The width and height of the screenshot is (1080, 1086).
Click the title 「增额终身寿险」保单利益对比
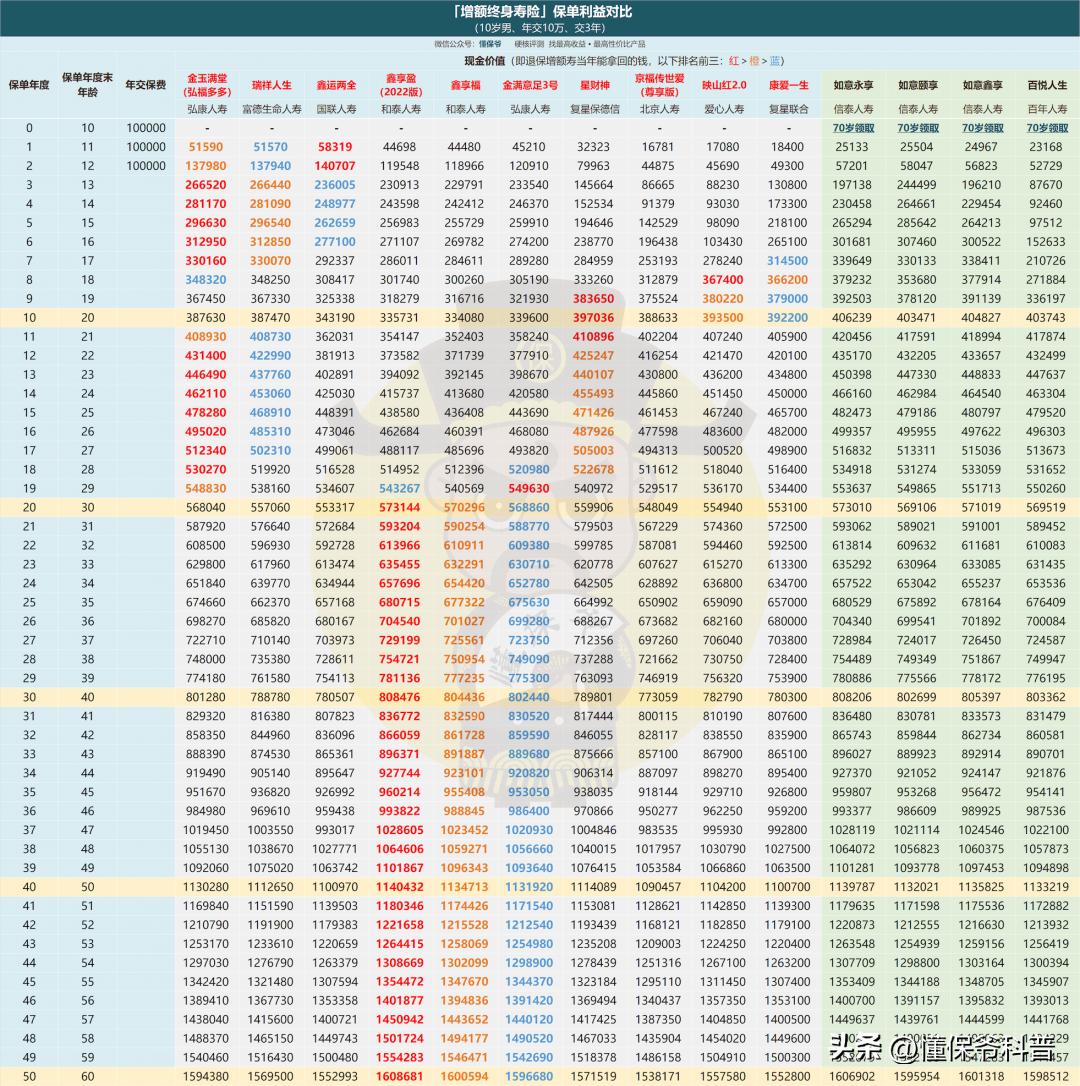pyautogui.click(x=540, y=12)
